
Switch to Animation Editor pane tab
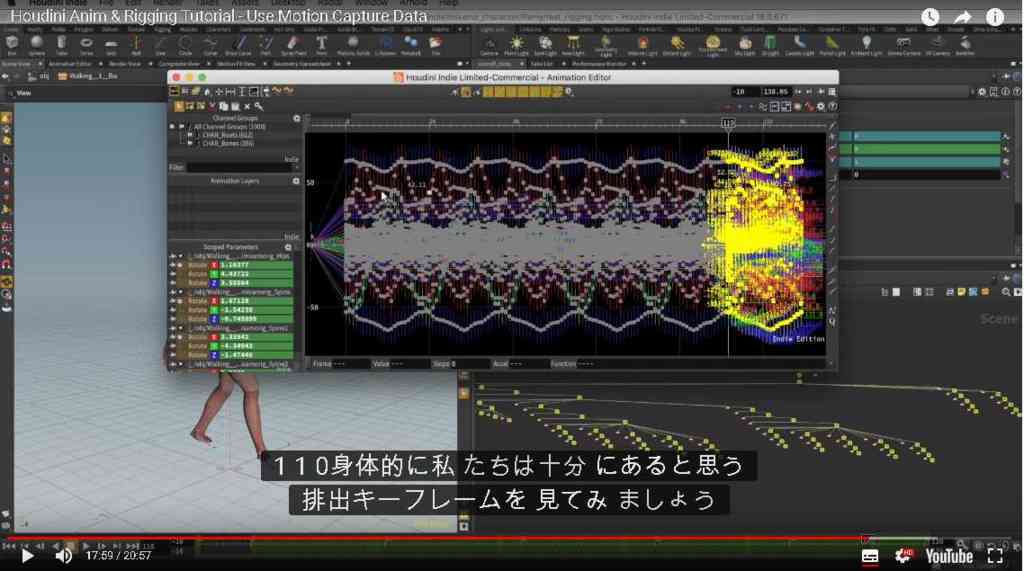coord(71,64)
